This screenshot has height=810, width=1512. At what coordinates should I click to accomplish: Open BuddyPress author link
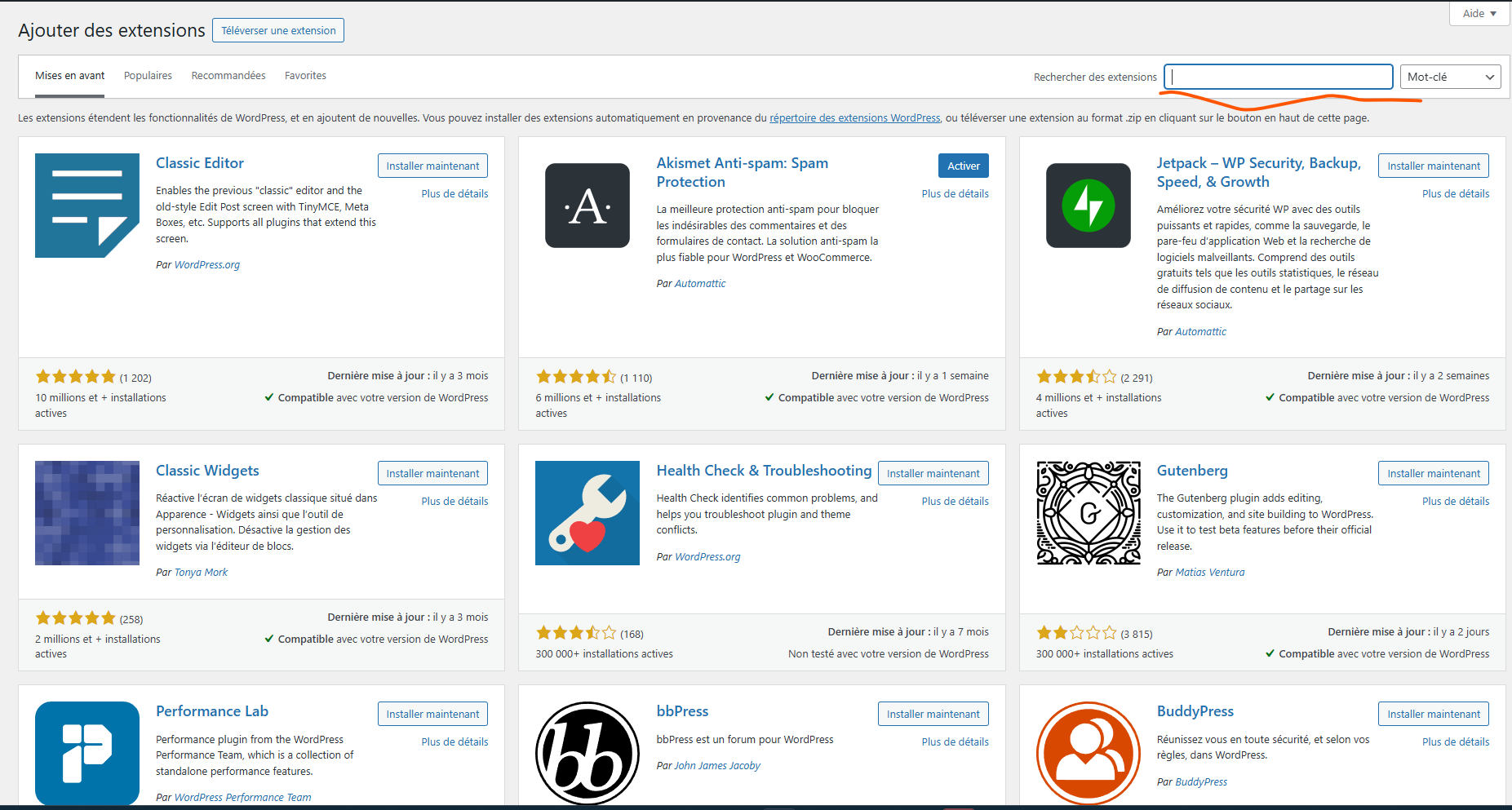point(1201,781)
